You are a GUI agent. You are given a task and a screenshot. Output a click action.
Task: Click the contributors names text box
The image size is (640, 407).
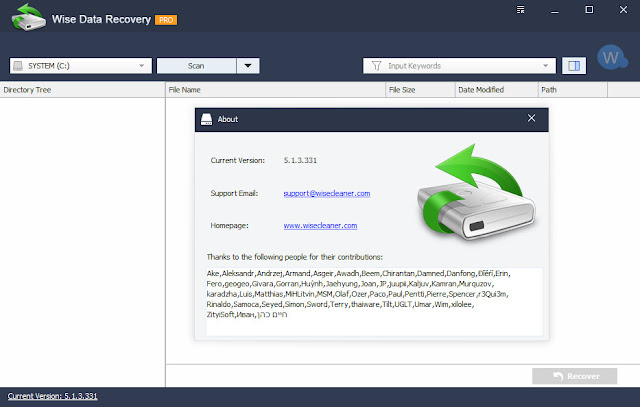375,302
